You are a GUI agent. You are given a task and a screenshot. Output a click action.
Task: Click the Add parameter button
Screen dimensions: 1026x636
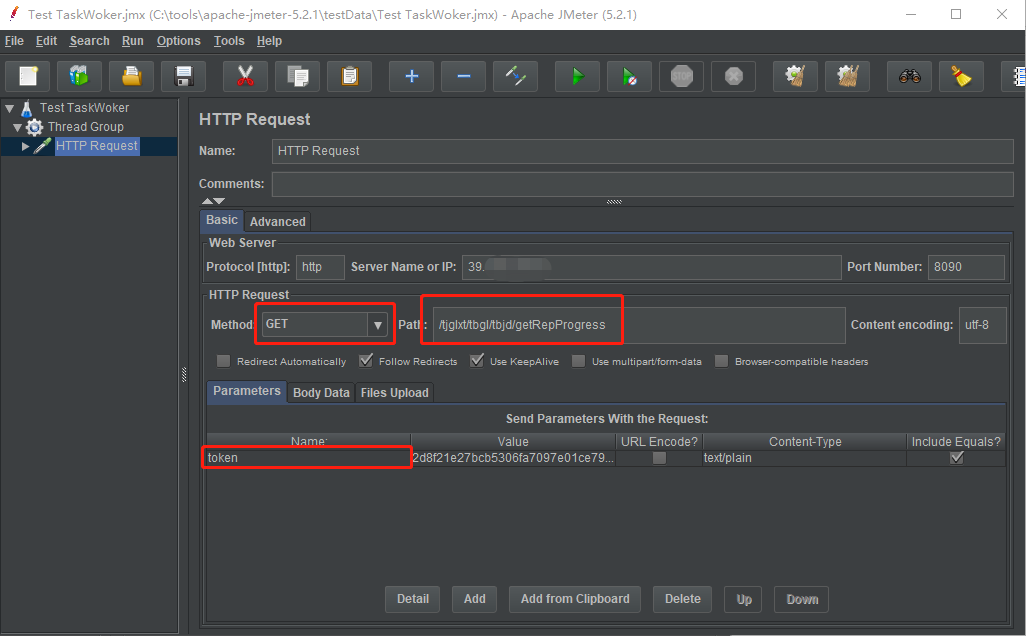click(474, 599)
